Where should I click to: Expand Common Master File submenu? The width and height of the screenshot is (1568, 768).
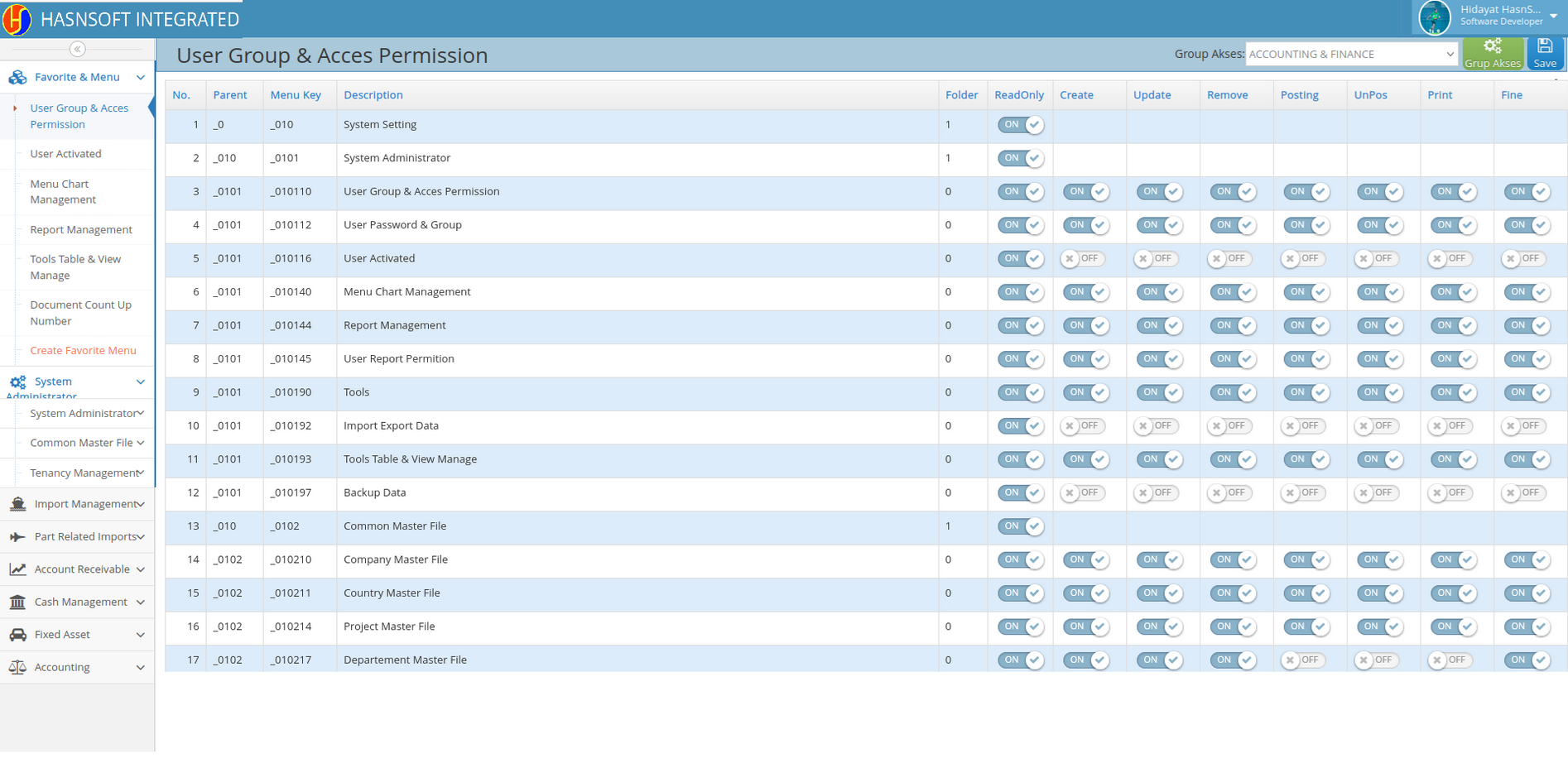[x=86, y=444]
